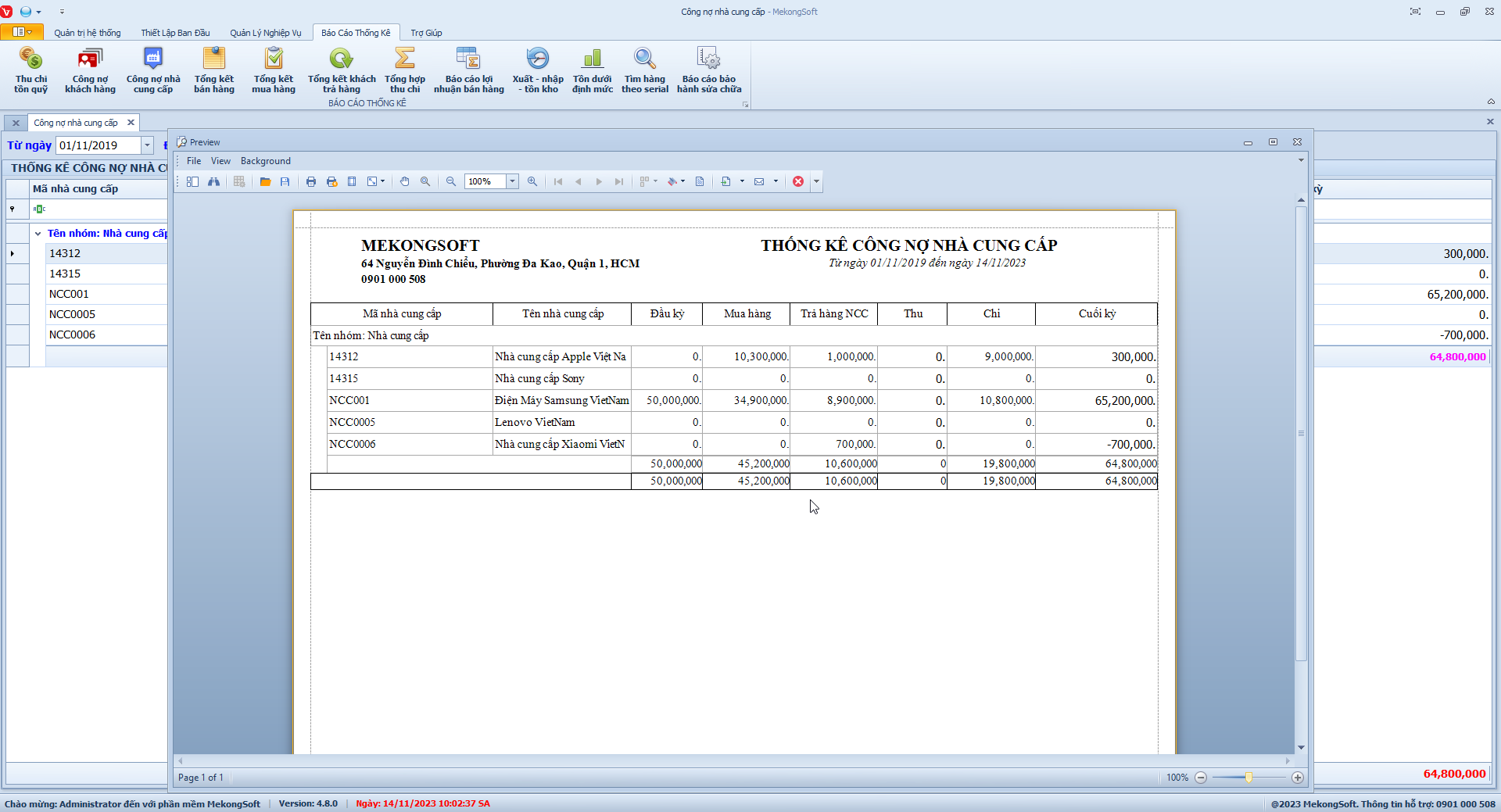
Task: Open the Thu chi tồn quỹ report
Action: pos(30,70)
